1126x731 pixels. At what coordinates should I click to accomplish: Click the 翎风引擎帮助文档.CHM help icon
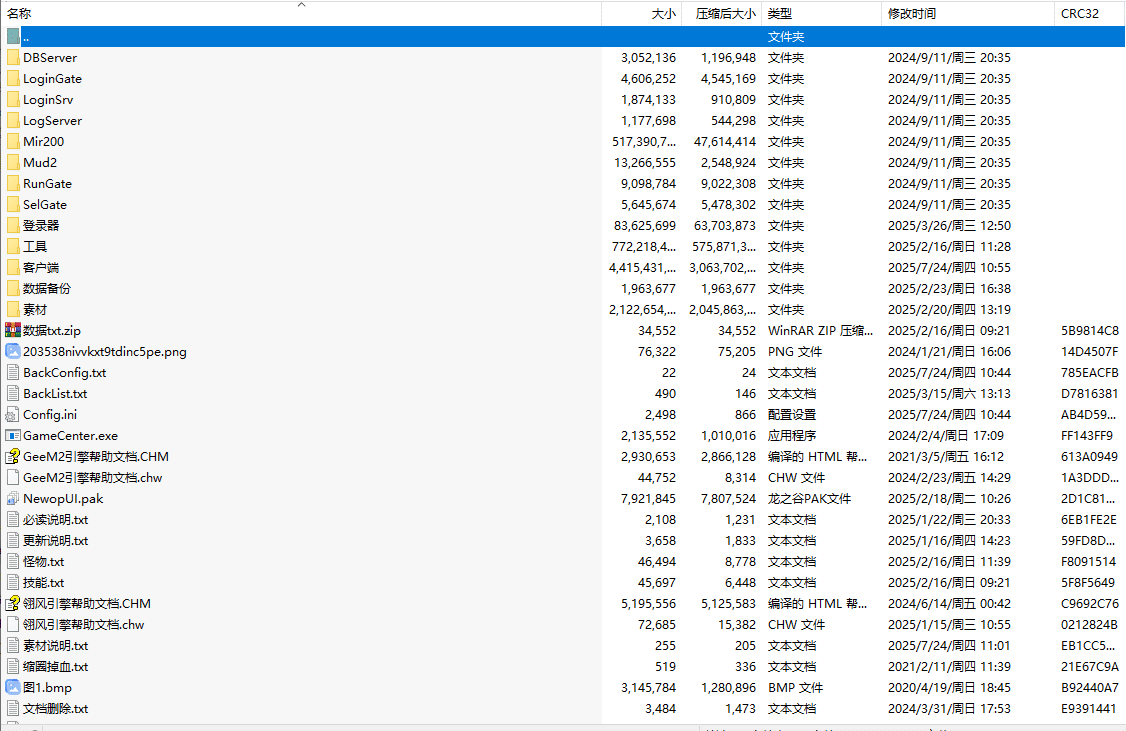[13, 603]
